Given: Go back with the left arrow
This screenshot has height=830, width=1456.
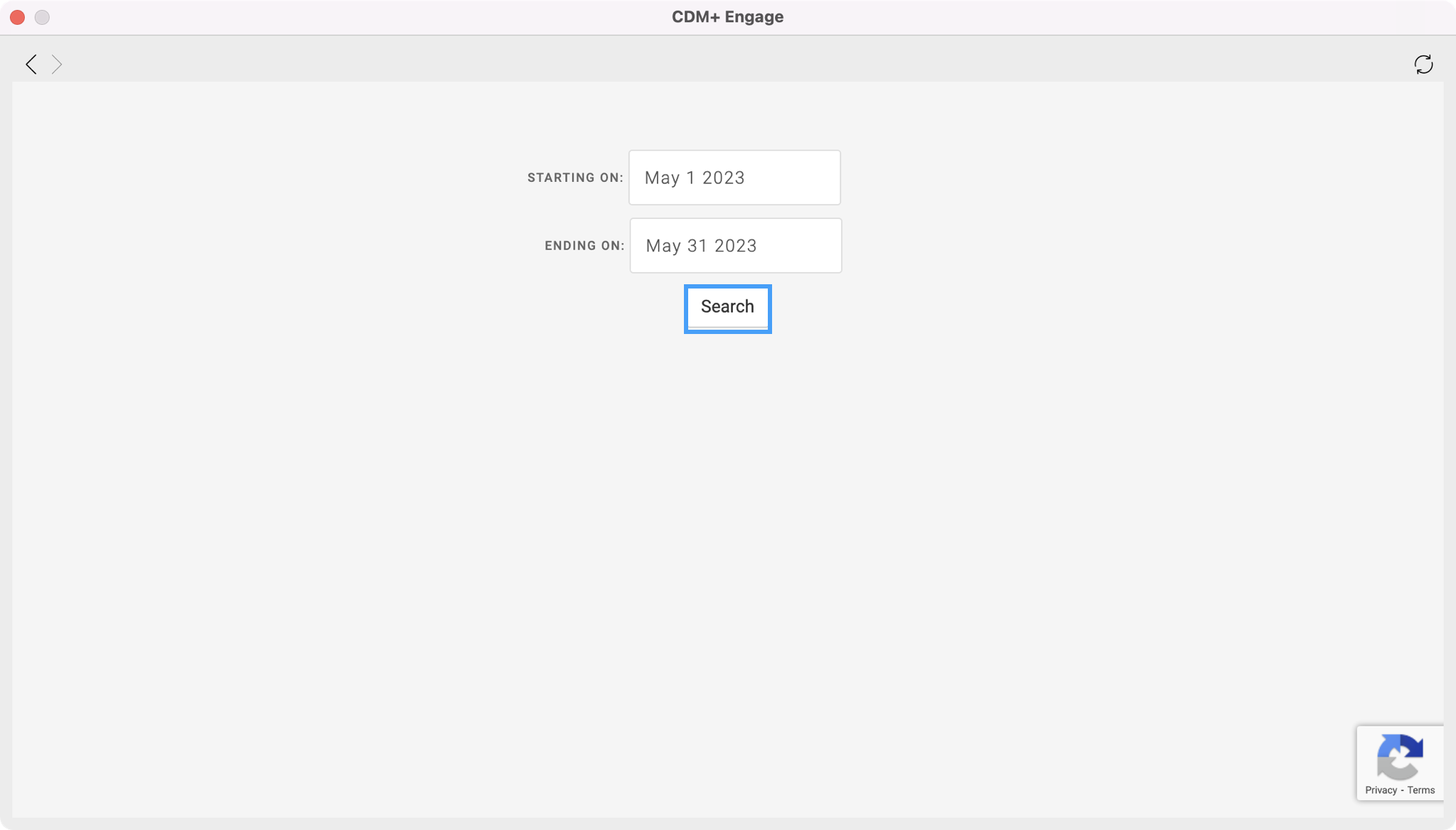Looking at the screenshot, I should 31,65.
